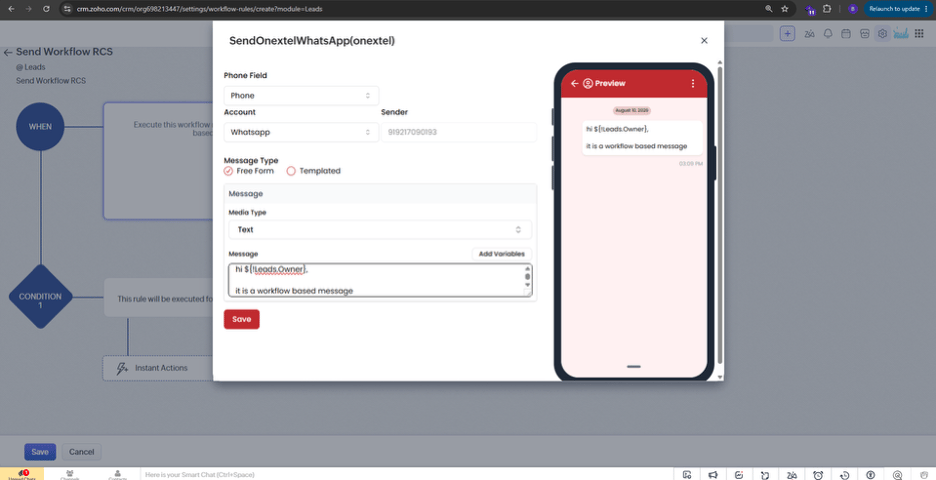Click the dialog title SendOnextelWhatsApp(onextel)

312,41
